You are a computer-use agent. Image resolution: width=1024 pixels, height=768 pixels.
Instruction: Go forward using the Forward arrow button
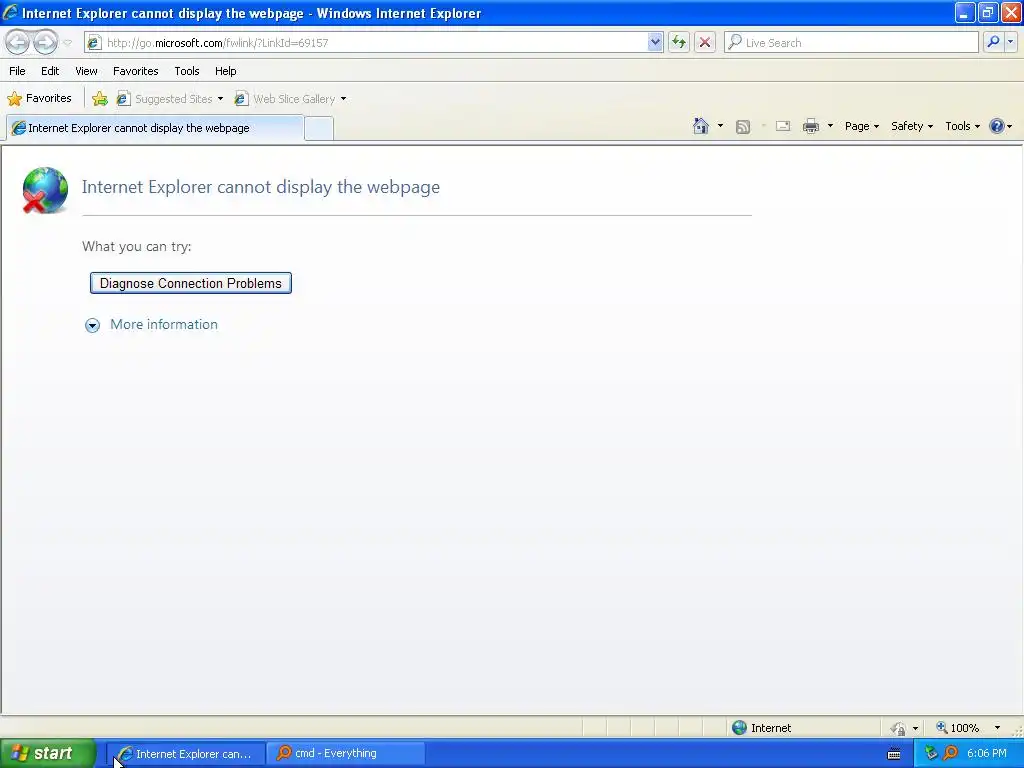tap(44, 42)
